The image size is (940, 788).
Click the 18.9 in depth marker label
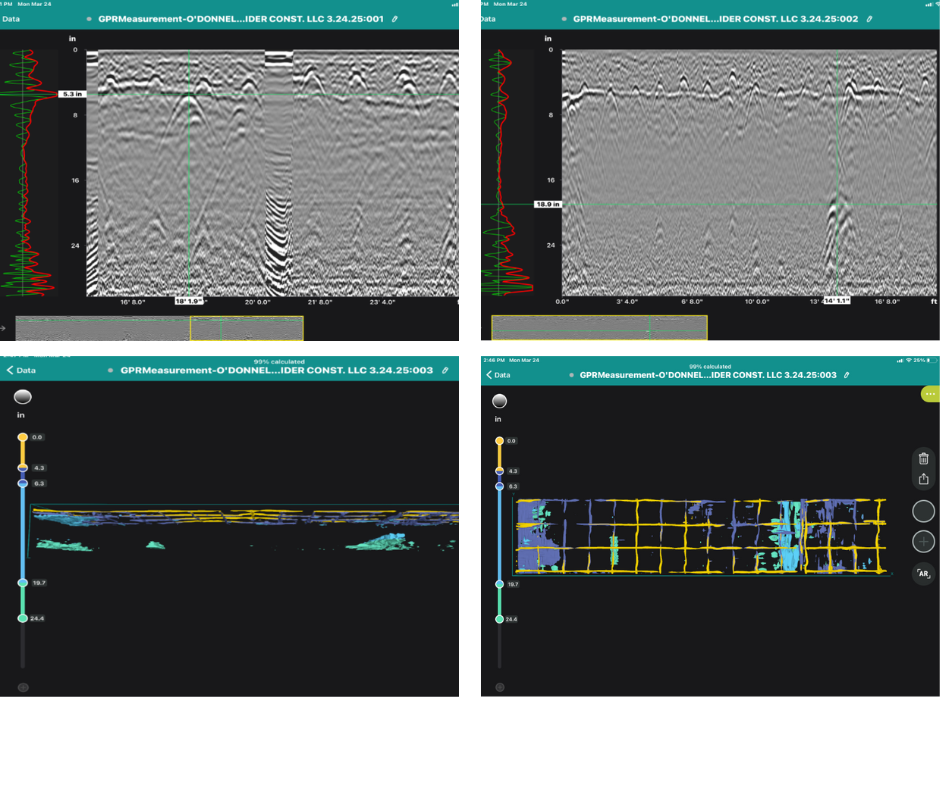coord(548,204)
